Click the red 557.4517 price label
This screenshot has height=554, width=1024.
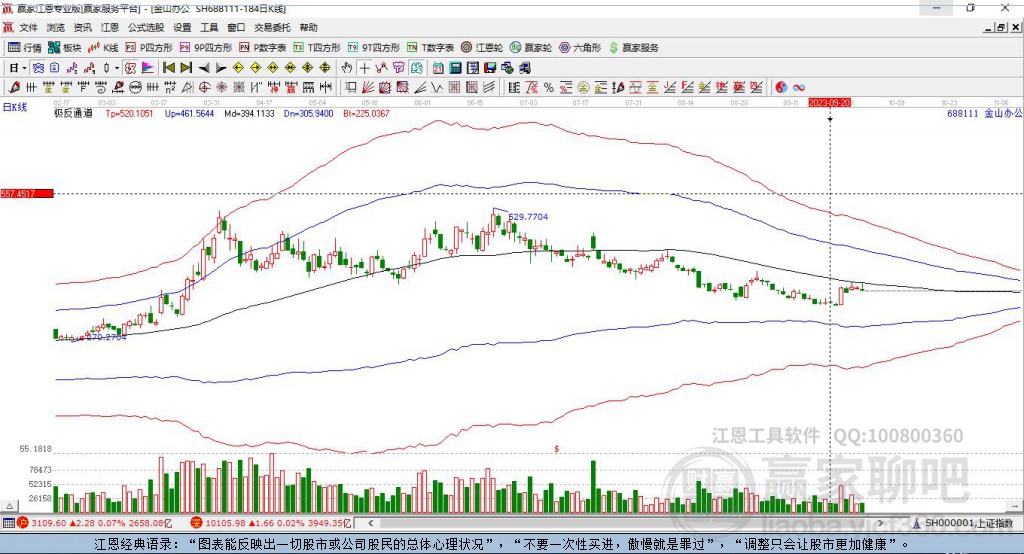click(27, 193)
